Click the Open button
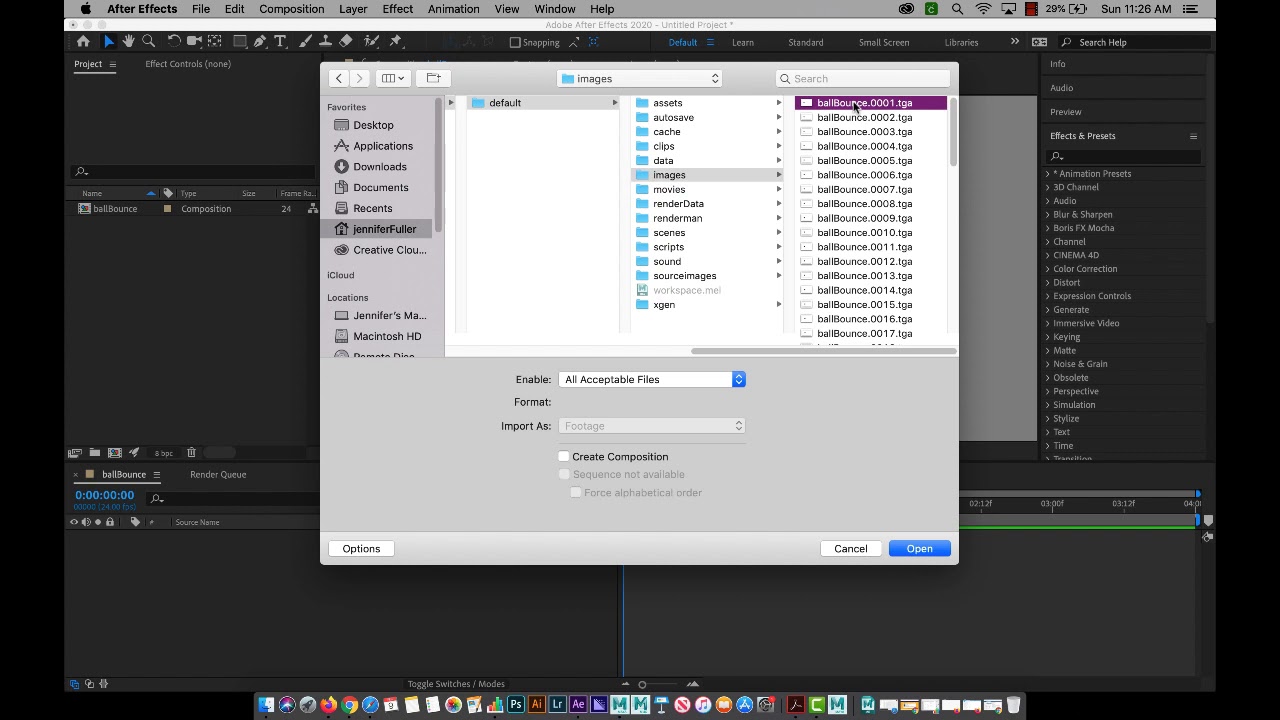The width and height of the screenshot is (1280, 720). (x=919, y=548)
